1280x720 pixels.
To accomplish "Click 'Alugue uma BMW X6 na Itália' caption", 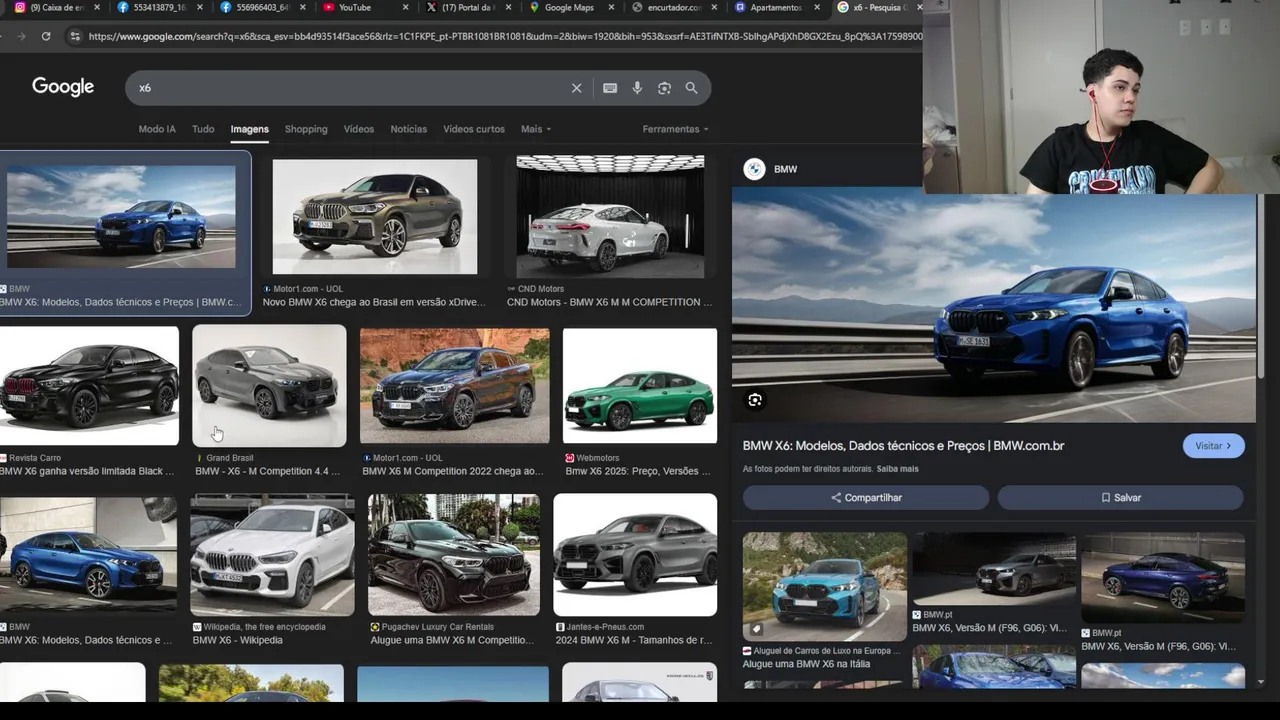I will pyautogui.click(x=806, y=664).
